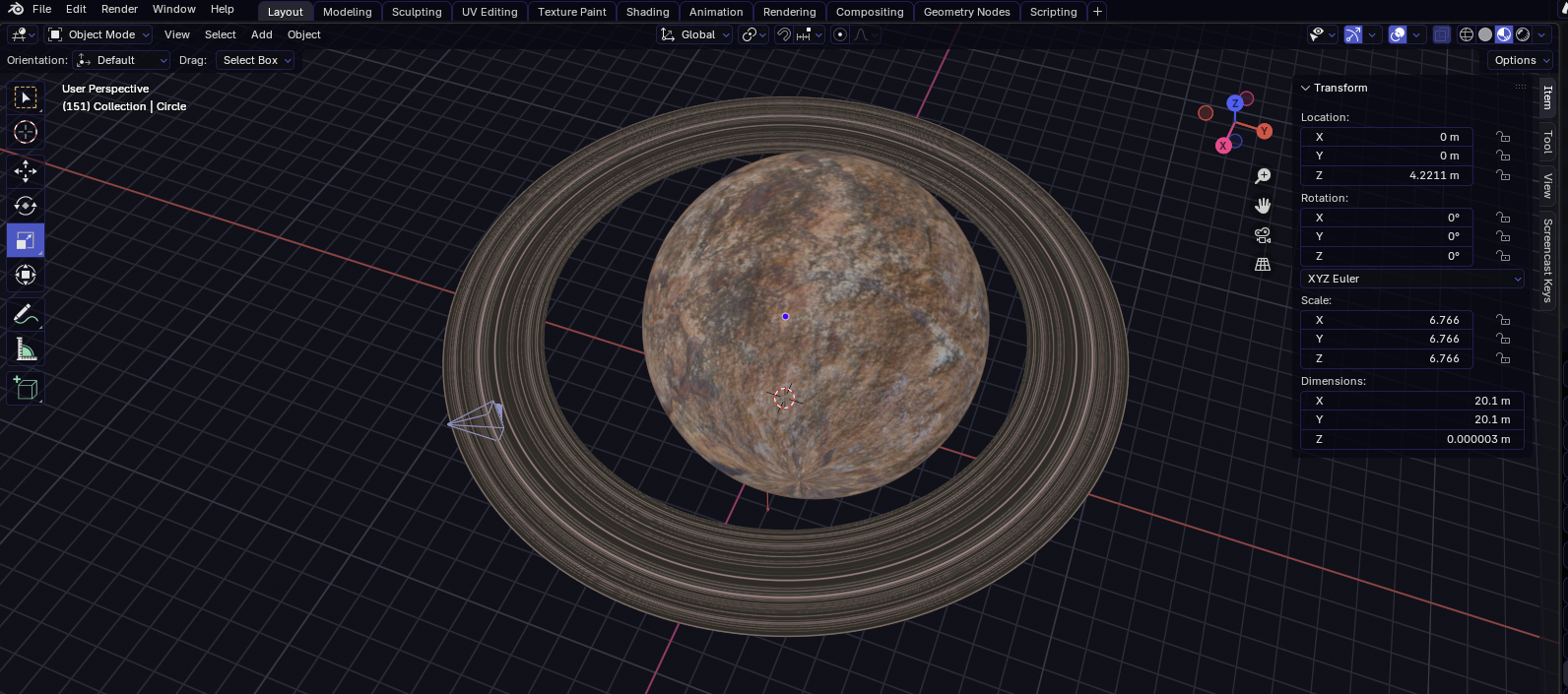
Task: Open the viewport Select menu
Action: click(x=220, y=34)
